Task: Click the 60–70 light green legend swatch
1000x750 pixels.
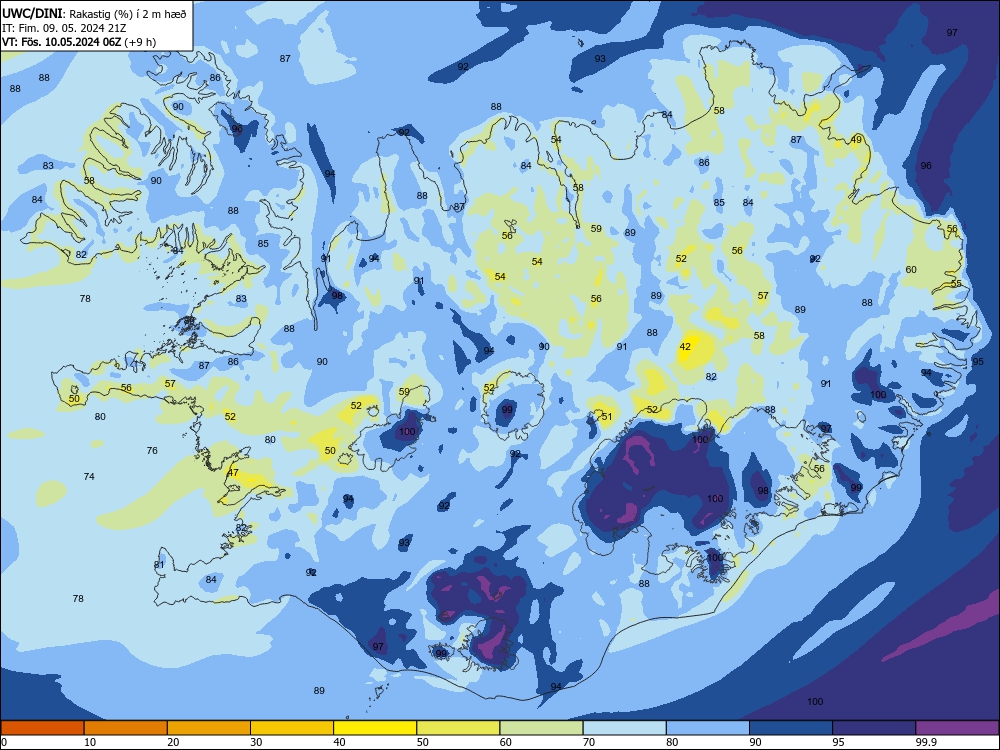Action: point(541,728)
